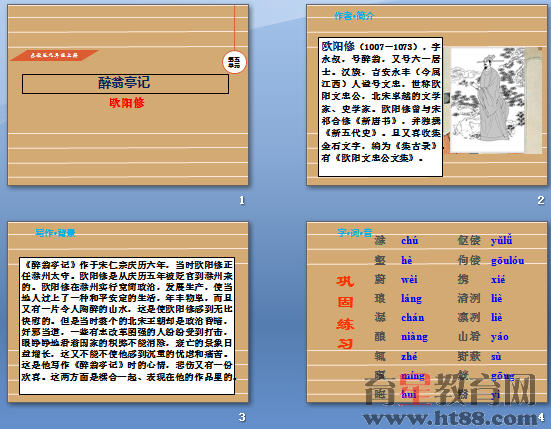Select slide 4 thumbnail about 字词音
Viewport: 551px width, 429px height.
427,312
